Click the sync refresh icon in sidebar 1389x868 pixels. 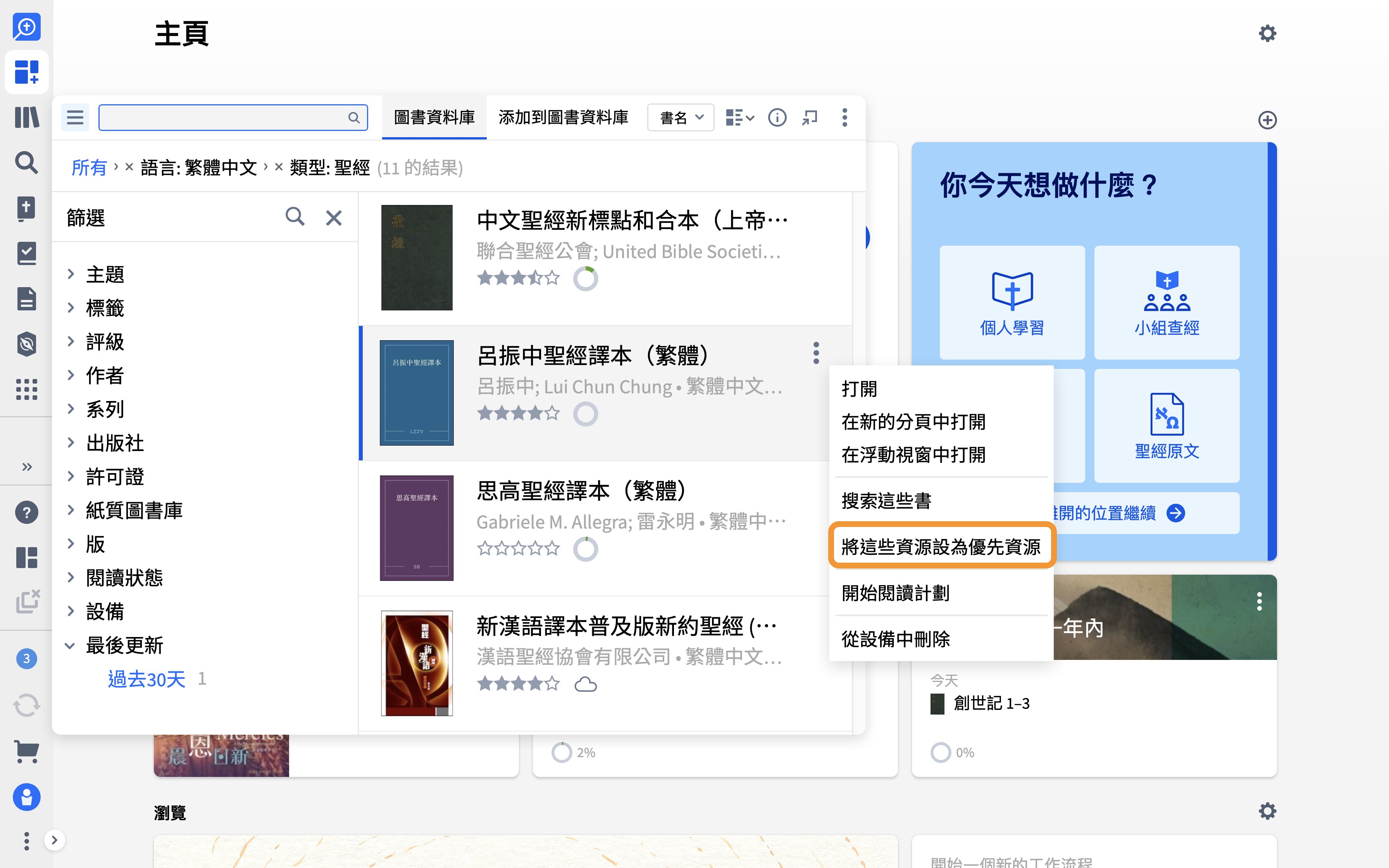26,705
